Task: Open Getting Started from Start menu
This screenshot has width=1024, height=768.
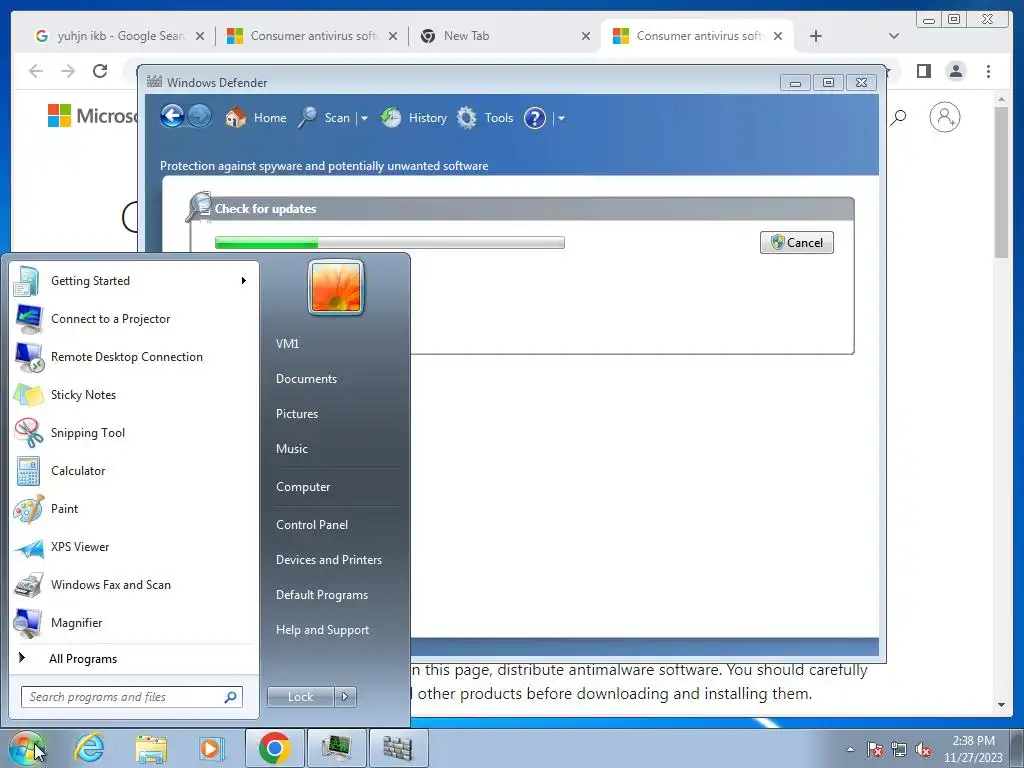Action: coord(134,281)
